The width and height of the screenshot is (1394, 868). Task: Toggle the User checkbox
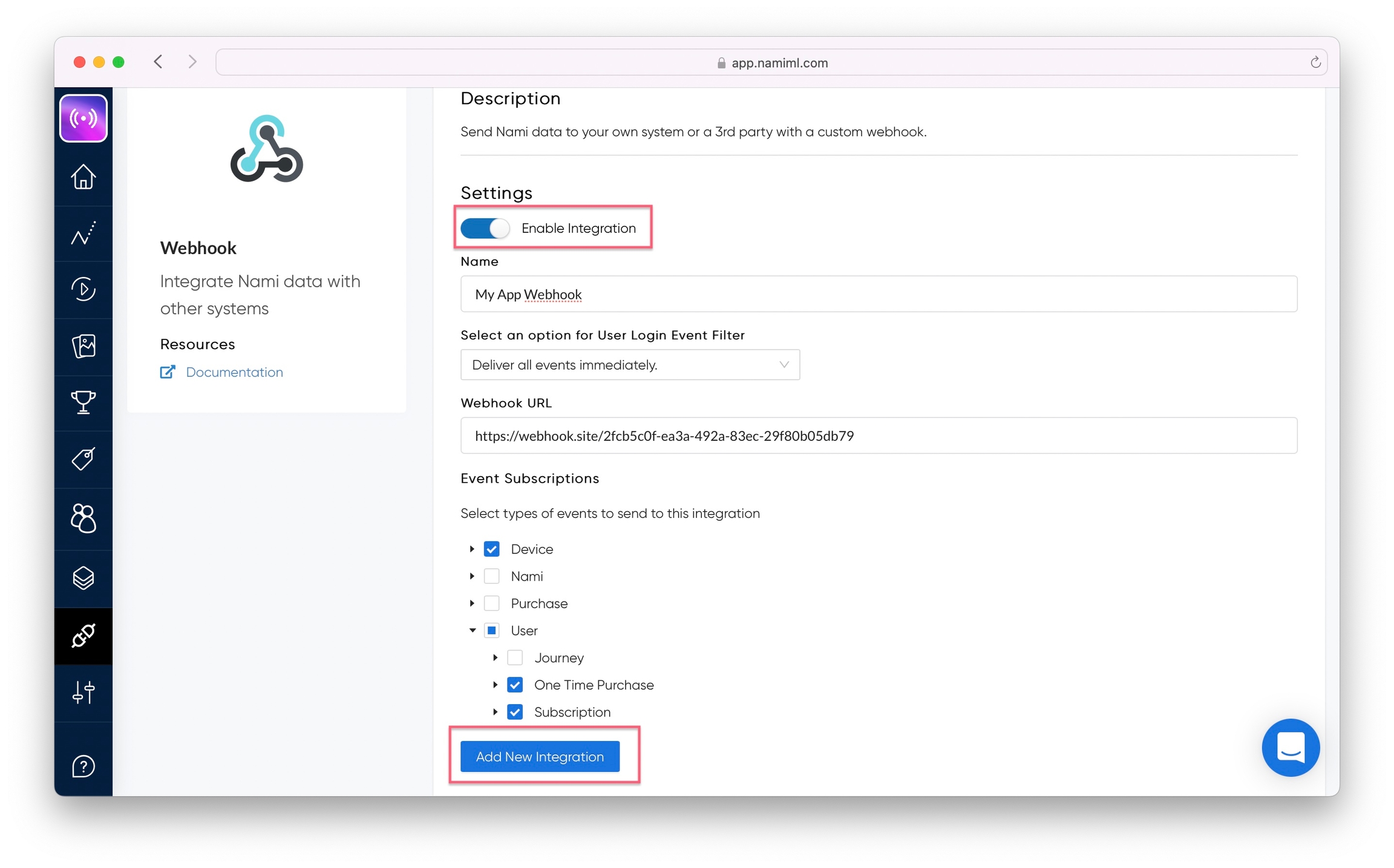tap(492, 631)
